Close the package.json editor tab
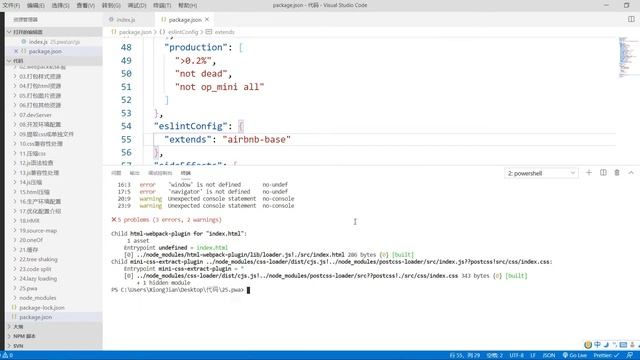640x360 pixels. click(207, 19)
